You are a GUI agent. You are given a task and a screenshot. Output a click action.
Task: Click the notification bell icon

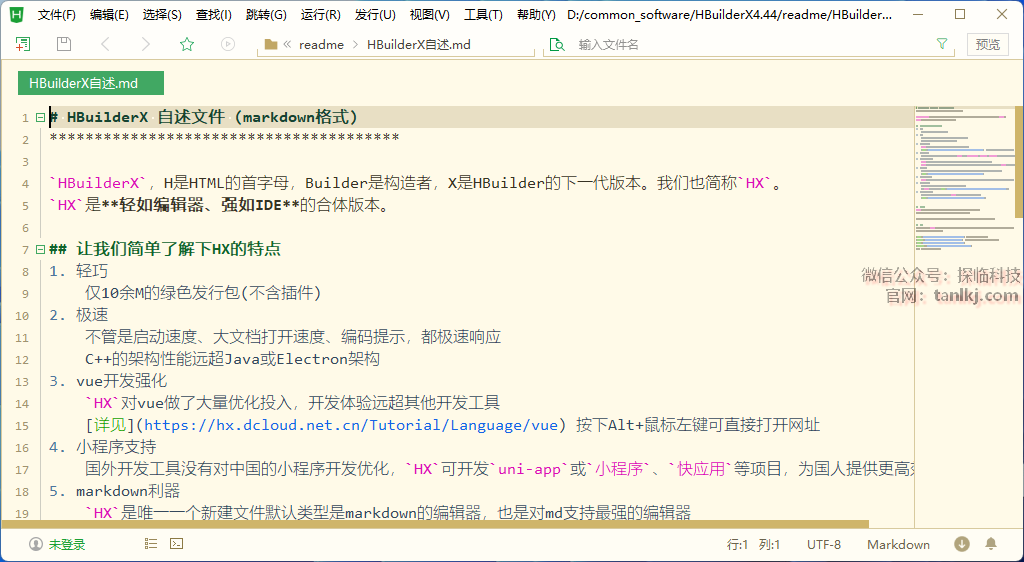(991, 544)
